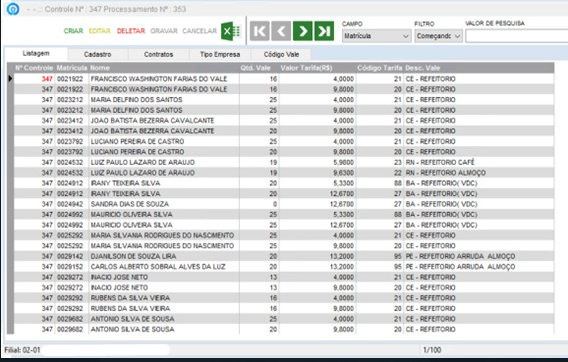The width and height of the screenshot is (568, 362).
Task: Click the 5,9800 tariff value
Action: (x=343, y=162)
